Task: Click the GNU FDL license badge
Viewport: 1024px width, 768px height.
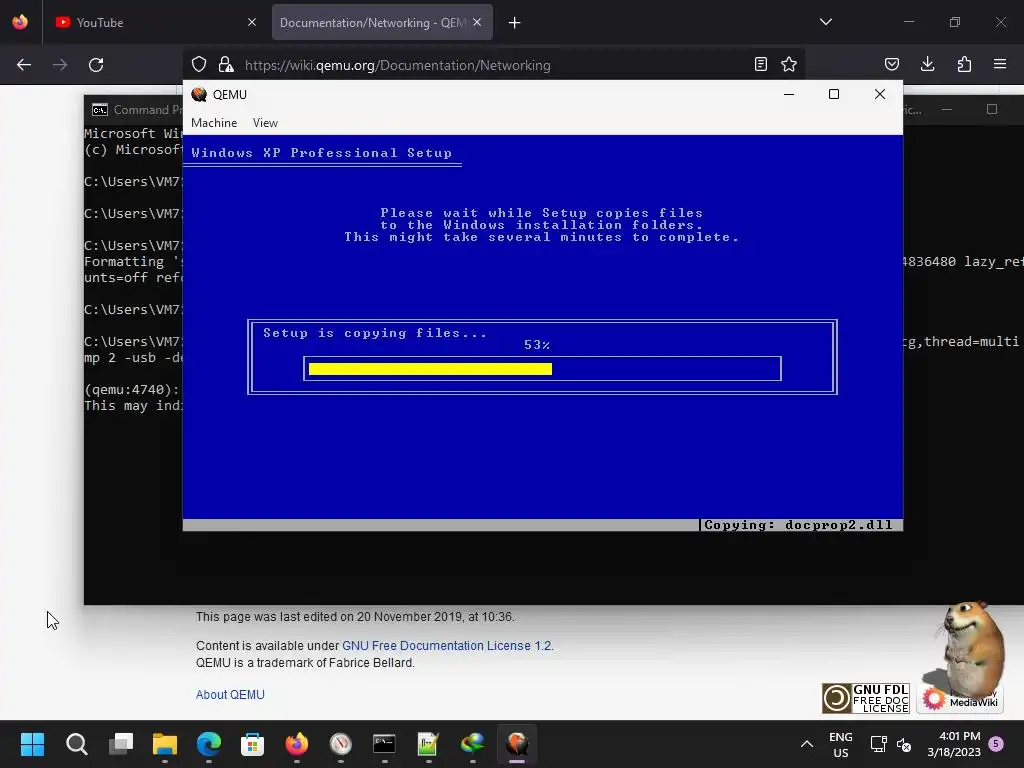Action: (865, 698)
